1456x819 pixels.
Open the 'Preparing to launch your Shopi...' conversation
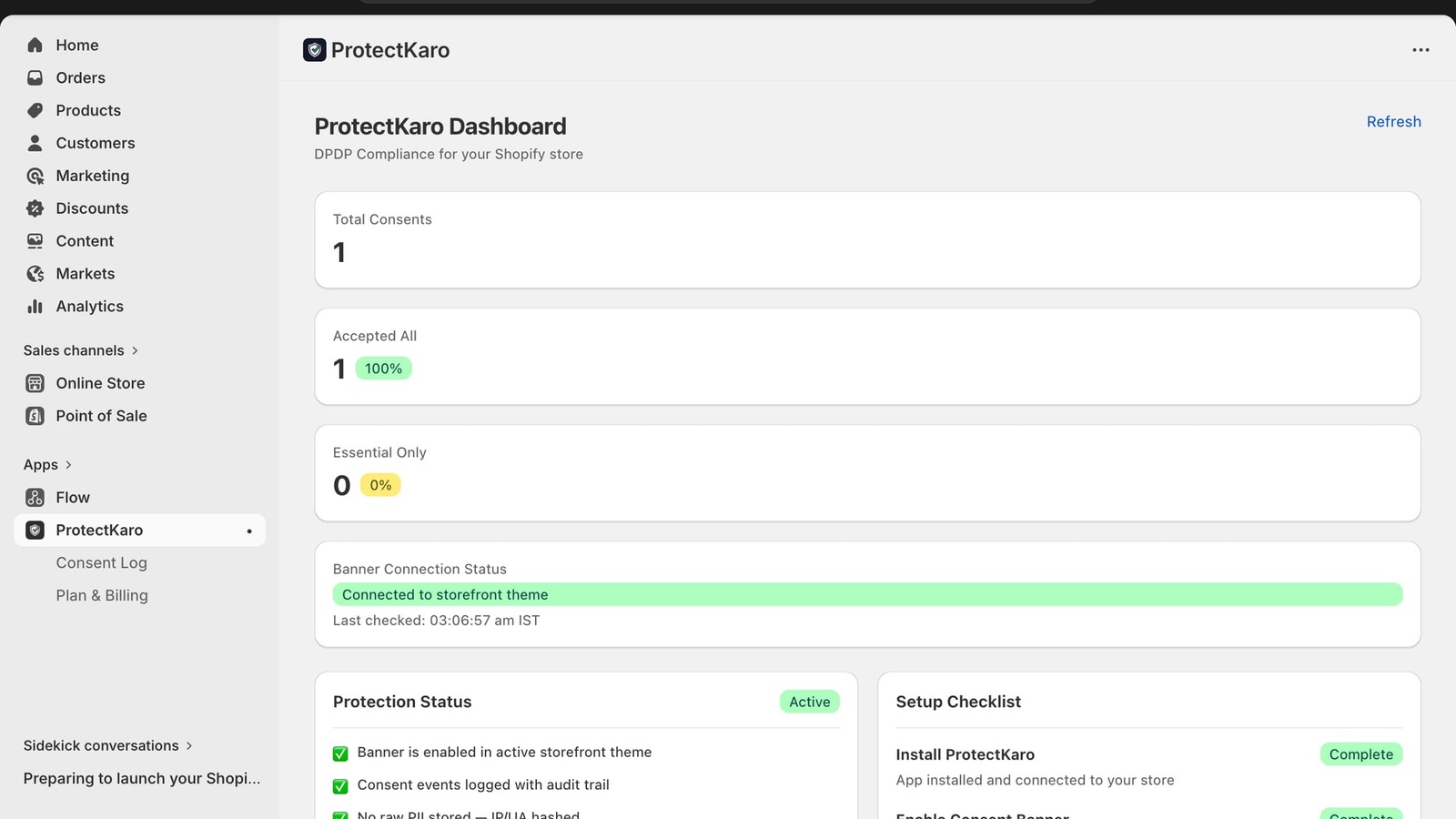(x=141, y=778)
